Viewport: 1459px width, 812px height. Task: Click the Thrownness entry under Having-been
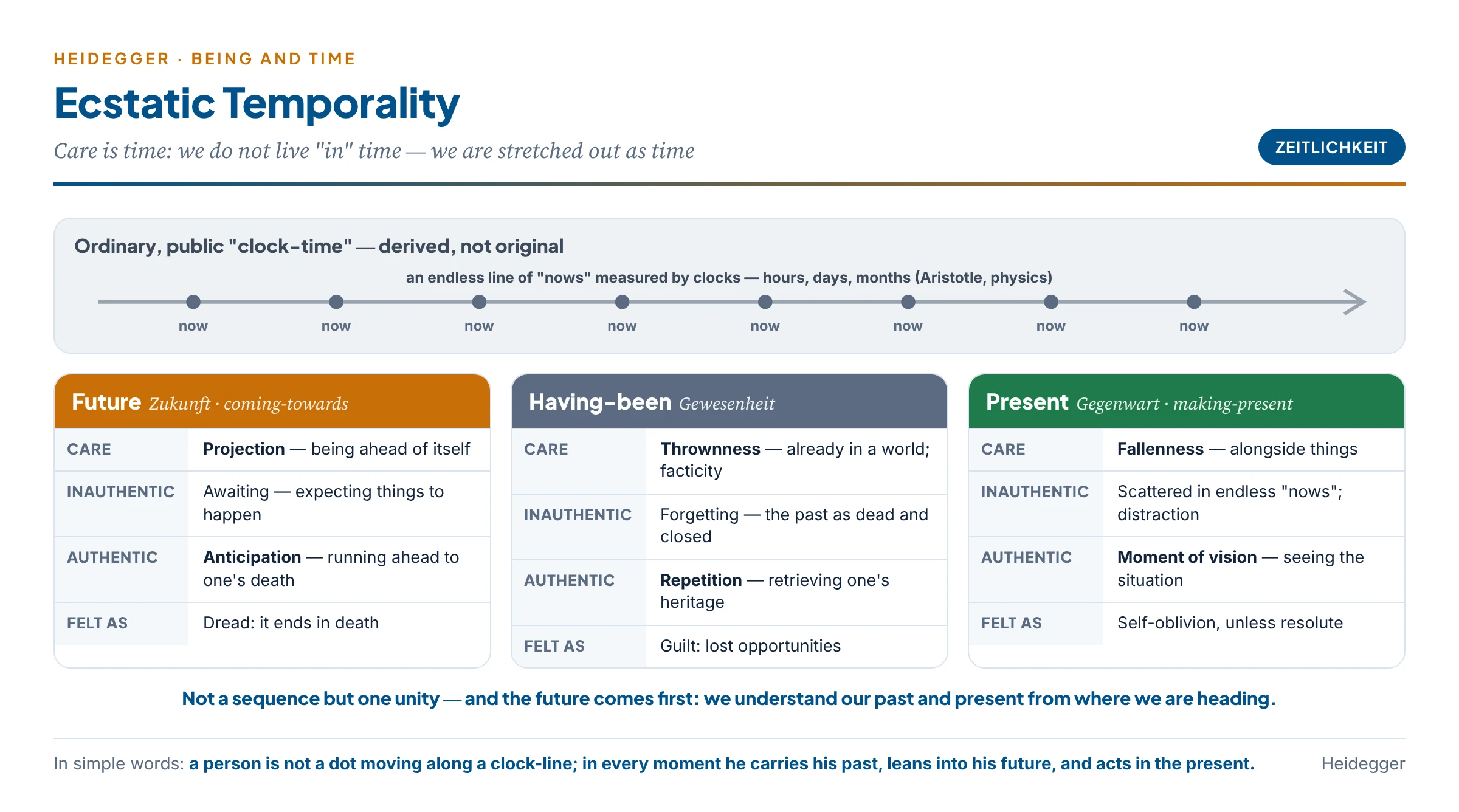[x=795, y=459]
